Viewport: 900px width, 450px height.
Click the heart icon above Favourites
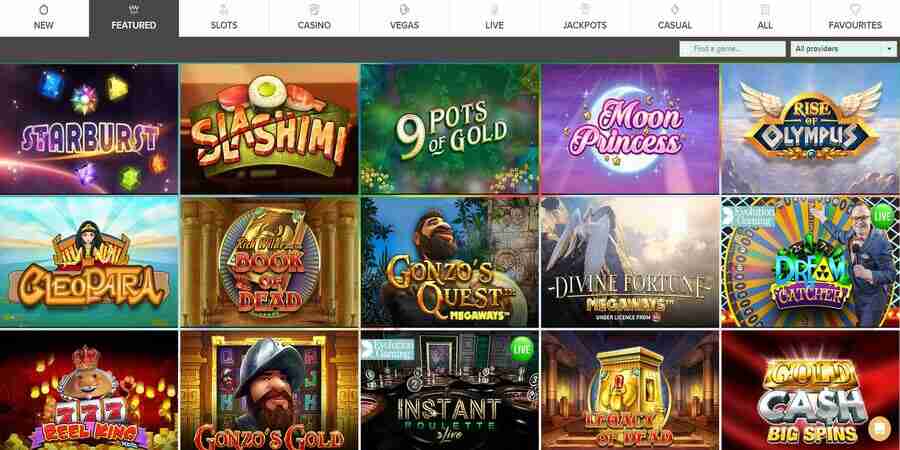[855, 10]
